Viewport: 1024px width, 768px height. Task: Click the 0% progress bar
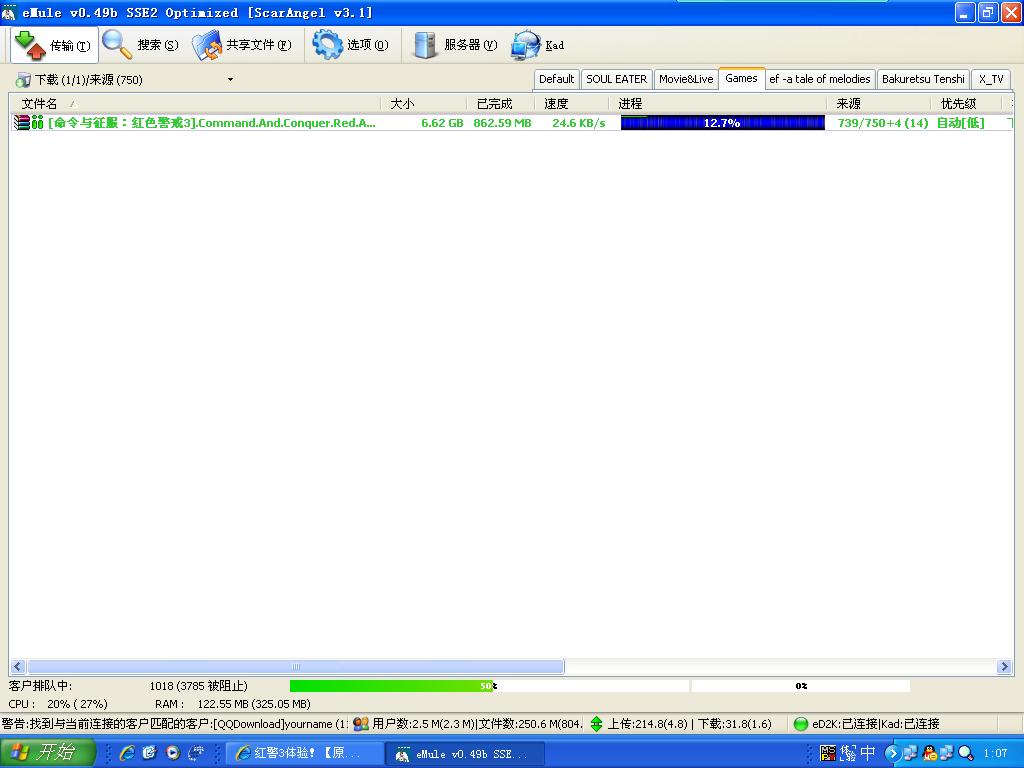[x=801, y=686]
